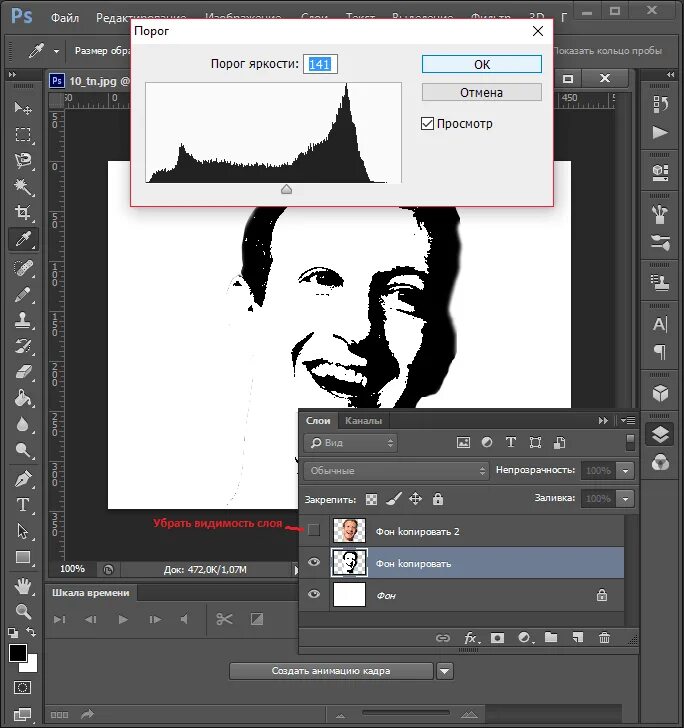Open the tool preset picker arrow
Image resolution: width=684 pixels, height=728 pixels.
[56, 51]
